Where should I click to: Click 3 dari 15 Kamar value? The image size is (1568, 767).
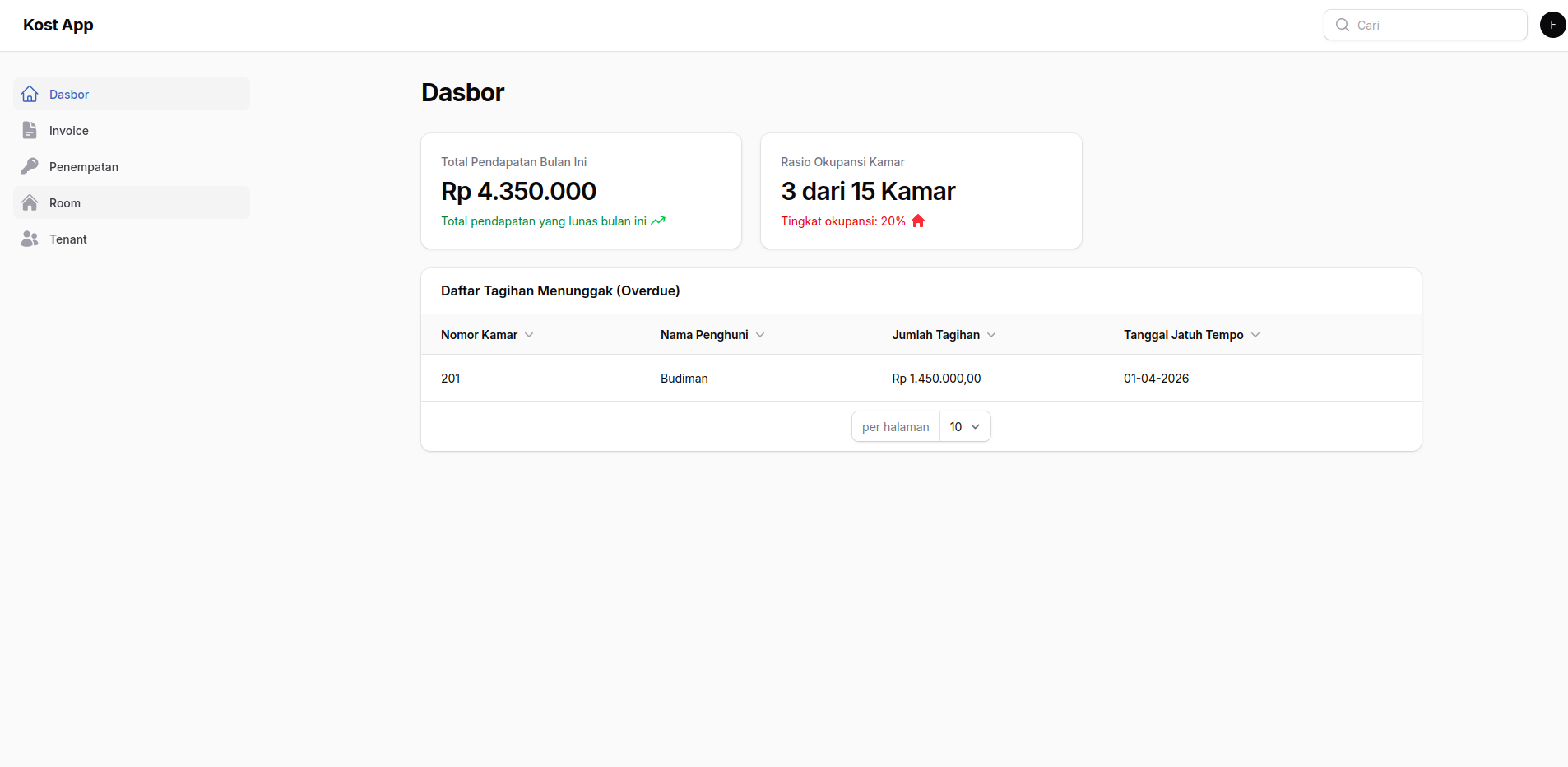point(868,191)
